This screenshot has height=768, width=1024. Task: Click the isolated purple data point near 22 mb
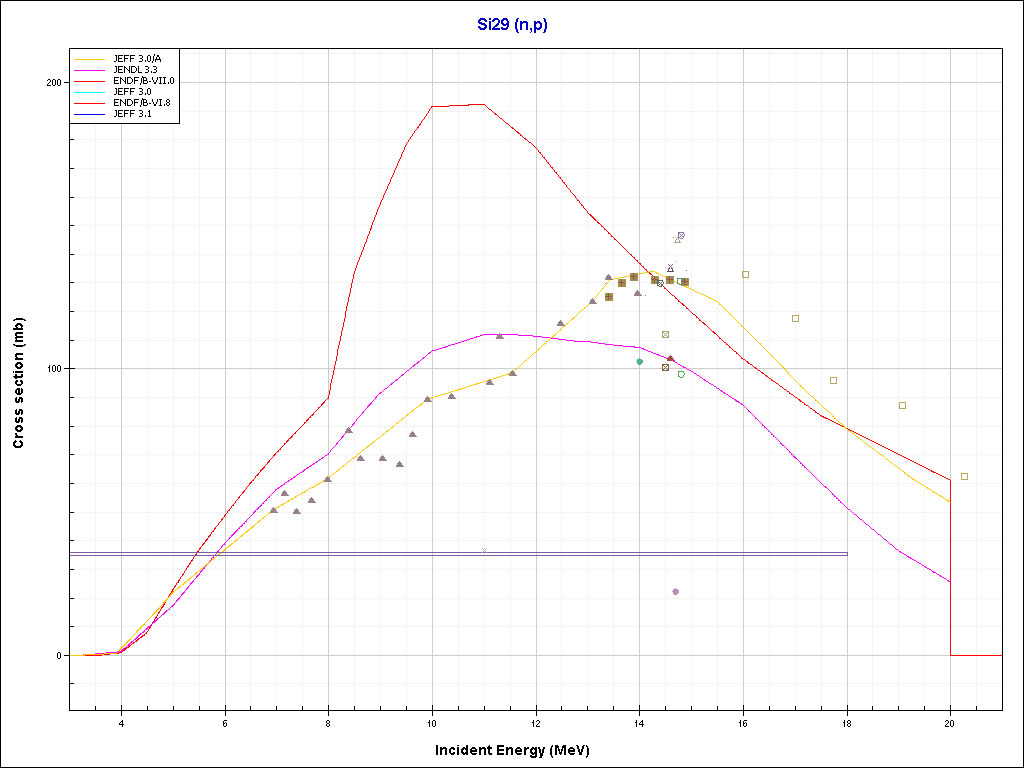point(675,592)
